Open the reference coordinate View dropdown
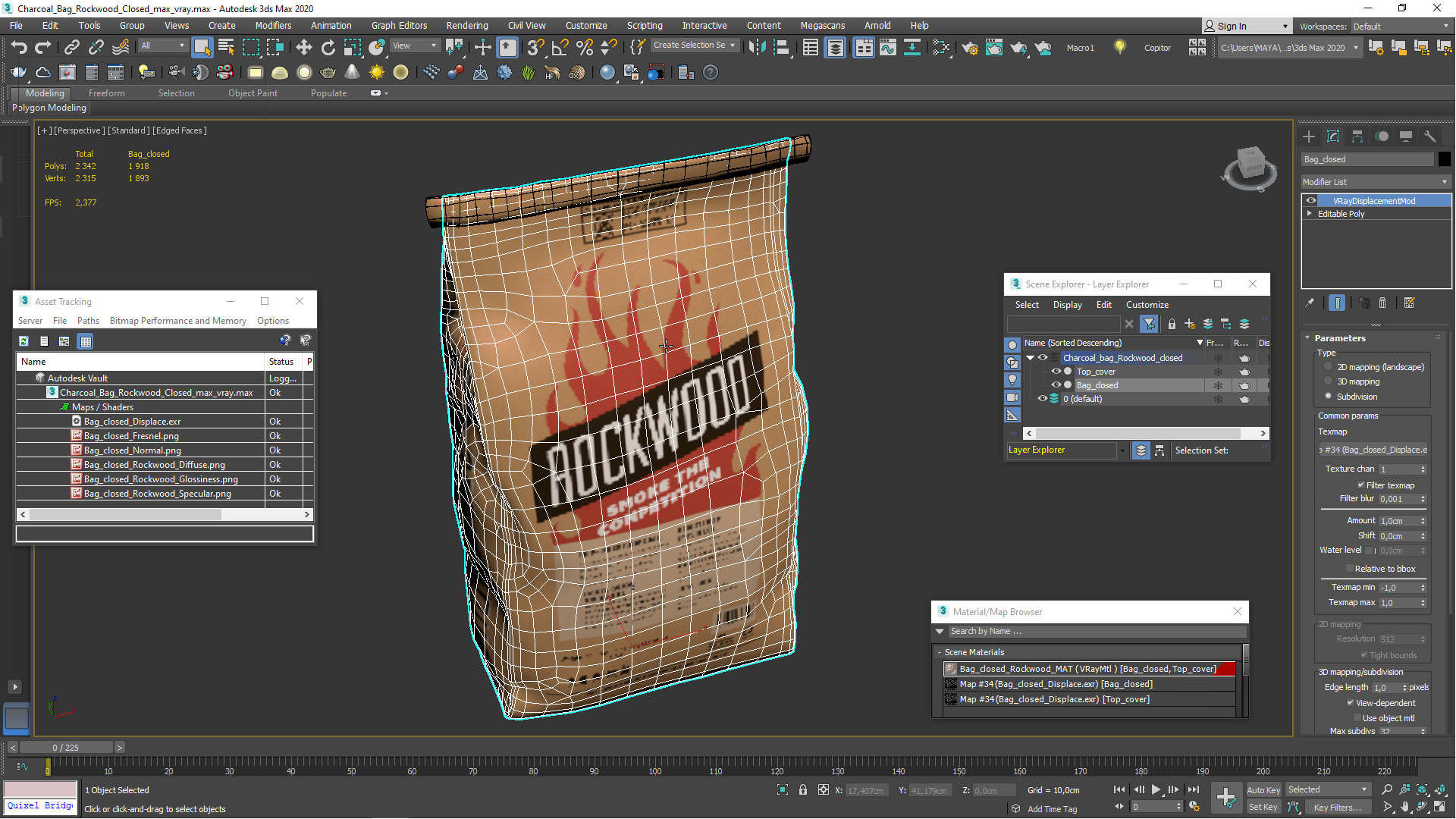 pyautogui.click(x=414, y=45)
